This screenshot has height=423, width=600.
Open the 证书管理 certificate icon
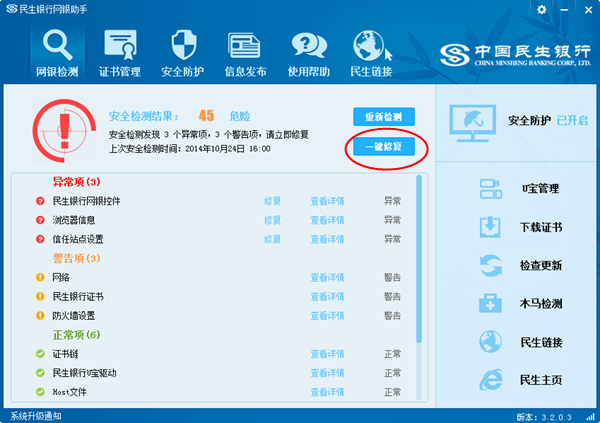[119, 46]
